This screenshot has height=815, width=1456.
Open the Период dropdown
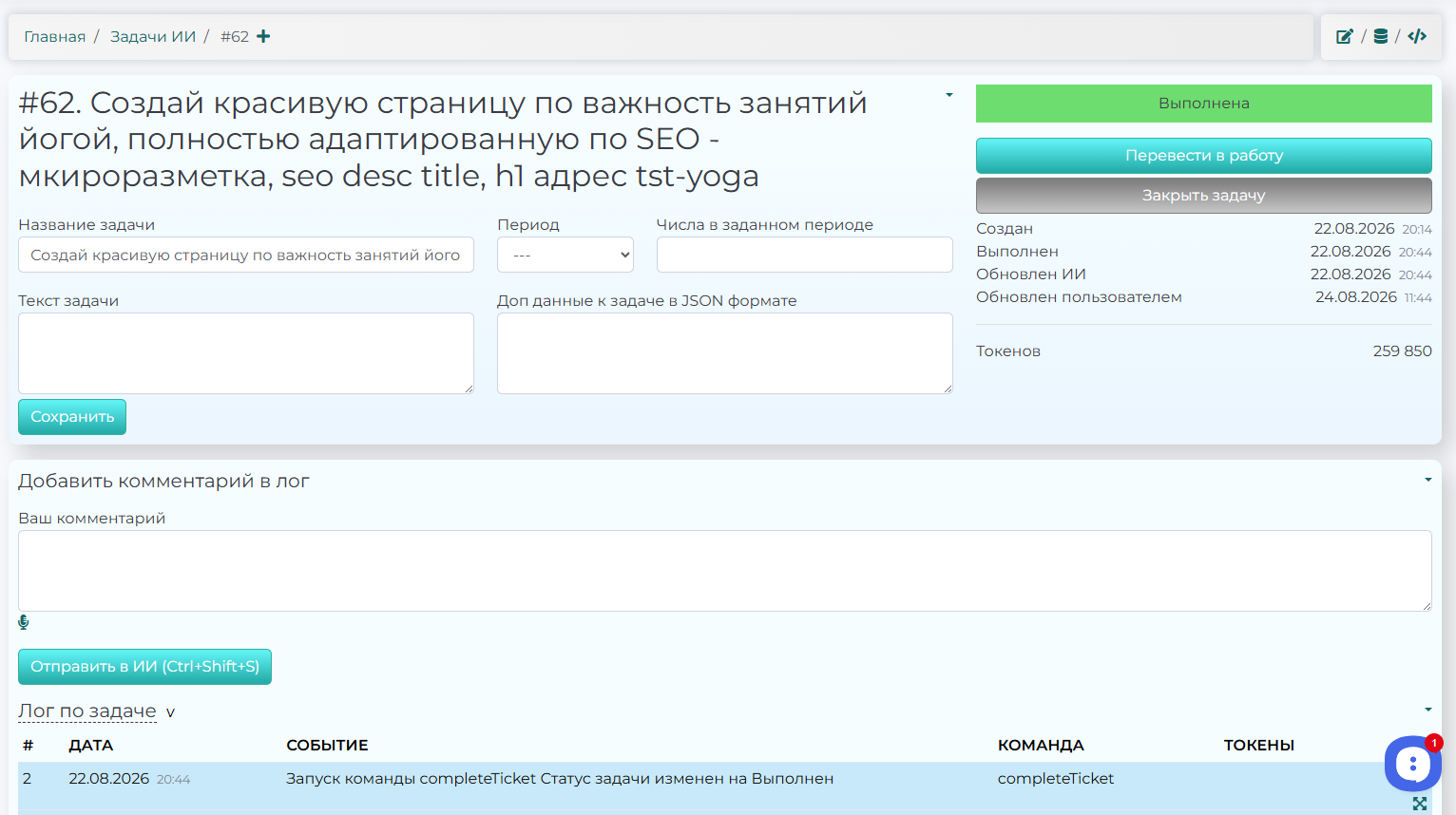click(x=565, y=255)
